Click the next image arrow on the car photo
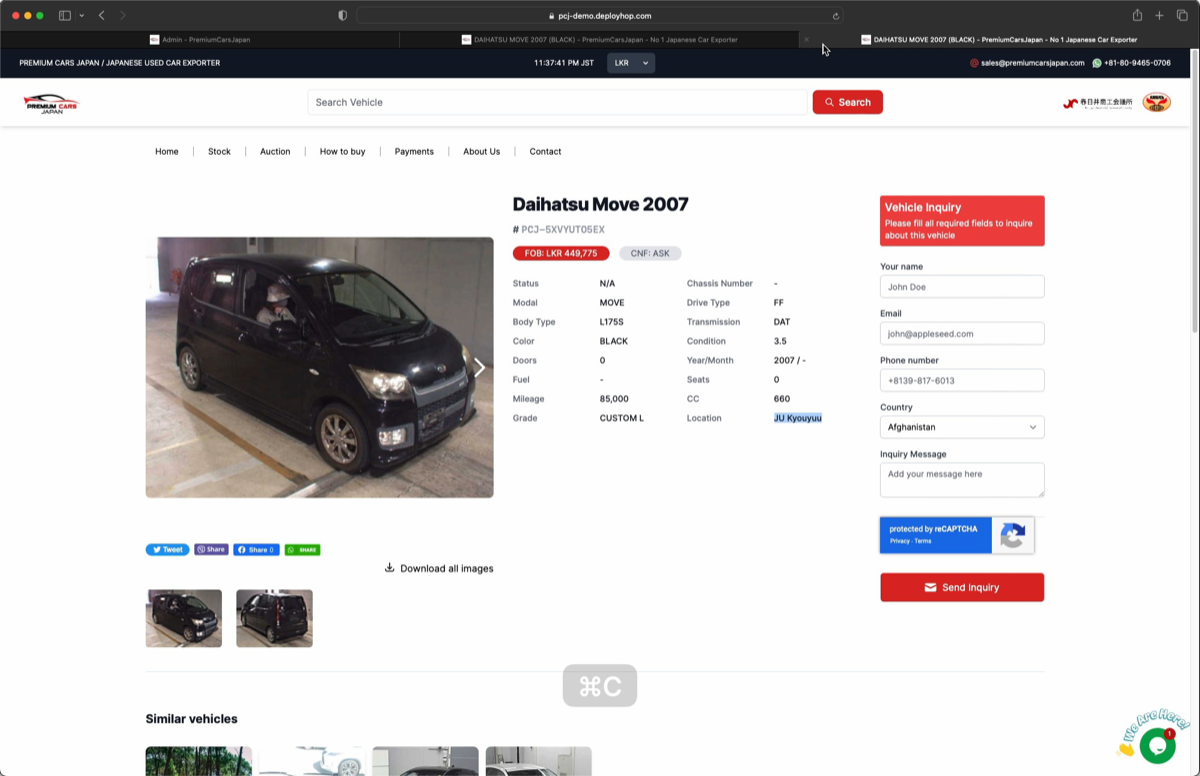 (479, 368)
